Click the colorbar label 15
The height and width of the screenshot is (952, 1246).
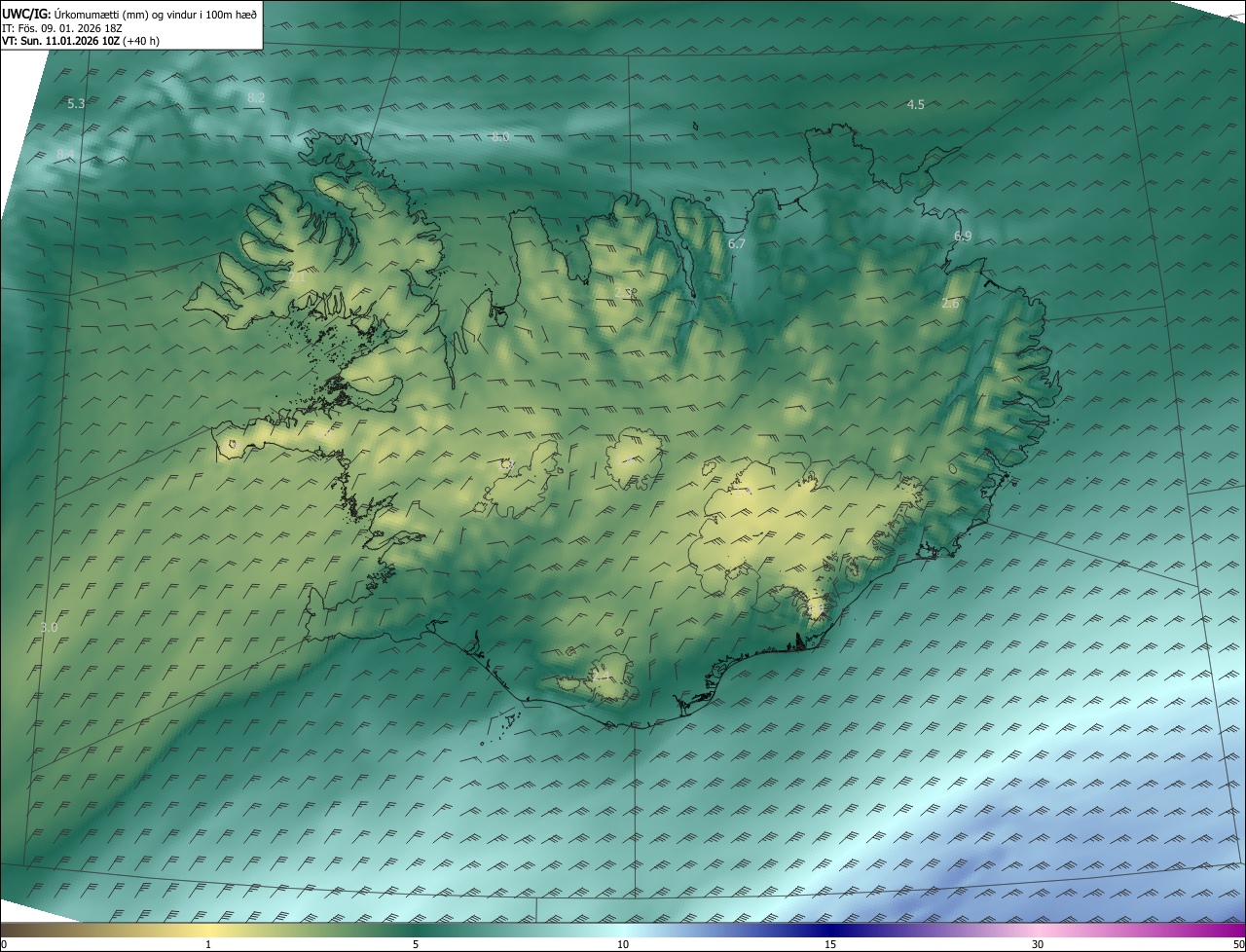coord(830,944)
